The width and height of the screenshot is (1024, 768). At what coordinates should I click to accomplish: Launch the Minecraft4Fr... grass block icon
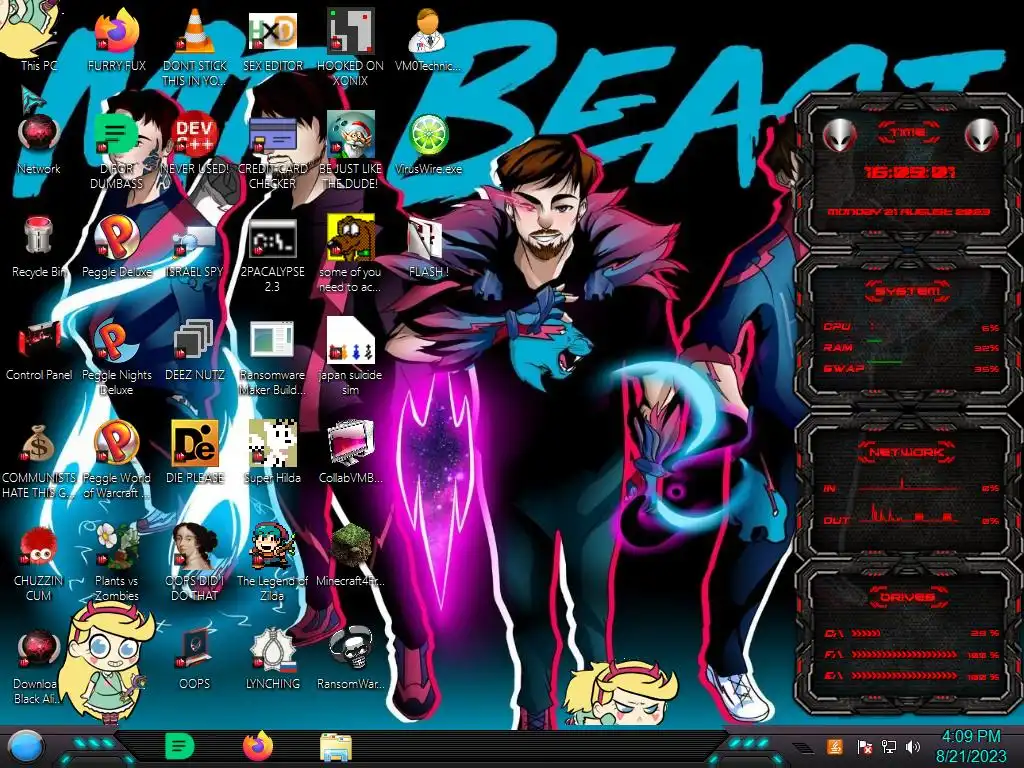point(351,553)
